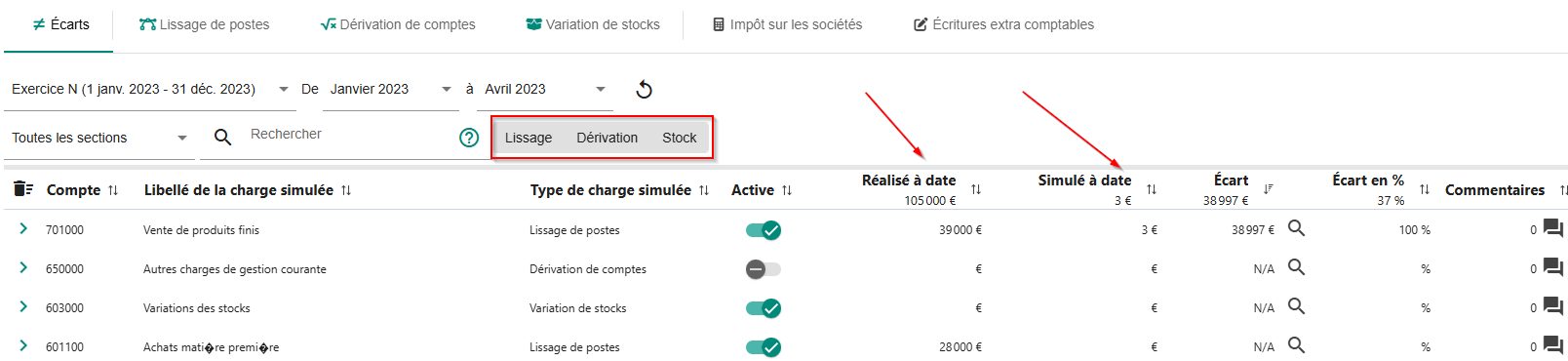Open the magnifier detail for account 603000
Image resolution: width=1568 pixels, height=361 pixels.
pos(1296,306)
